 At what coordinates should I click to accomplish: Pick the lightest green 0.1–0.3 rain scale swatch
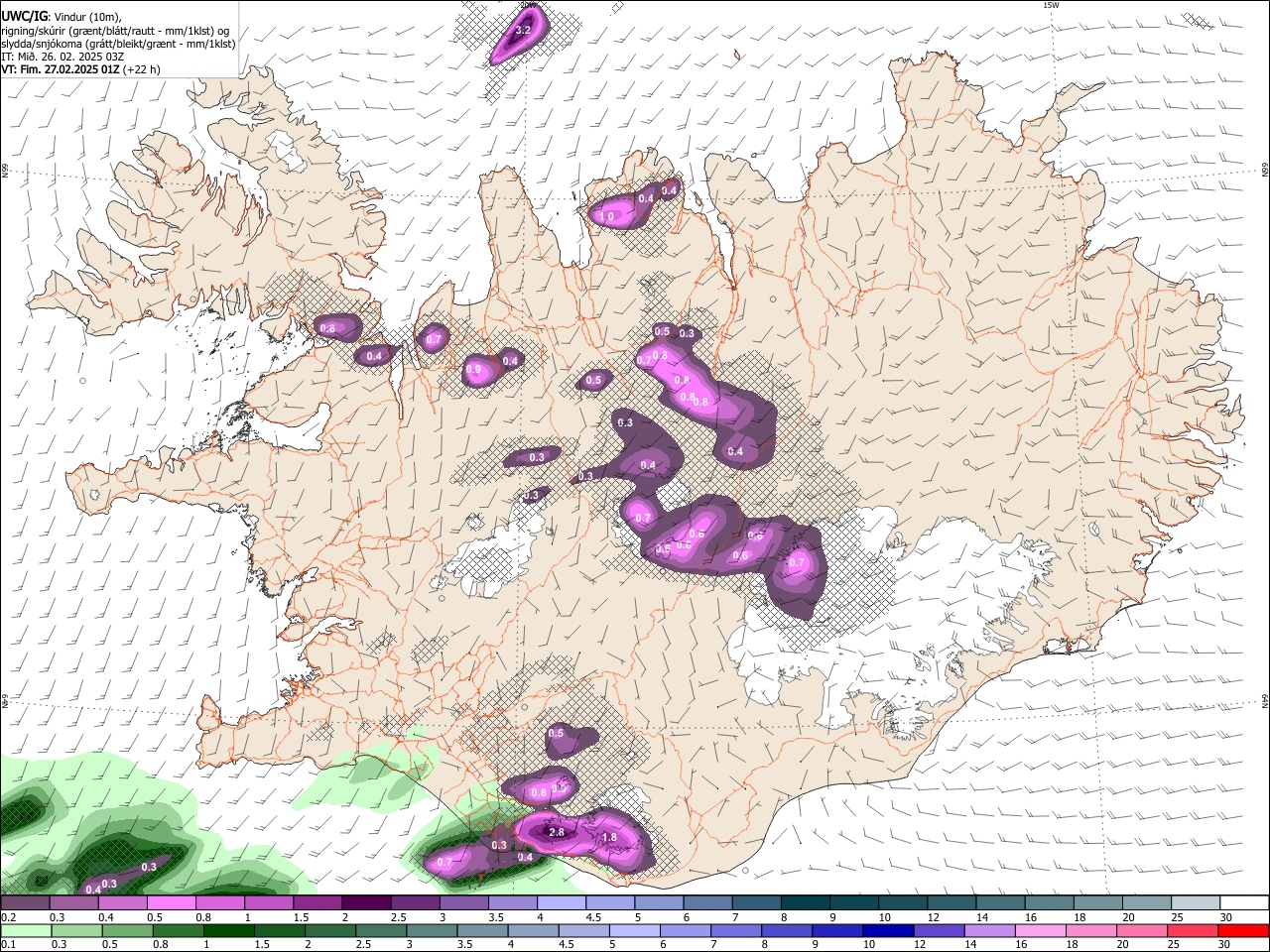26,930
